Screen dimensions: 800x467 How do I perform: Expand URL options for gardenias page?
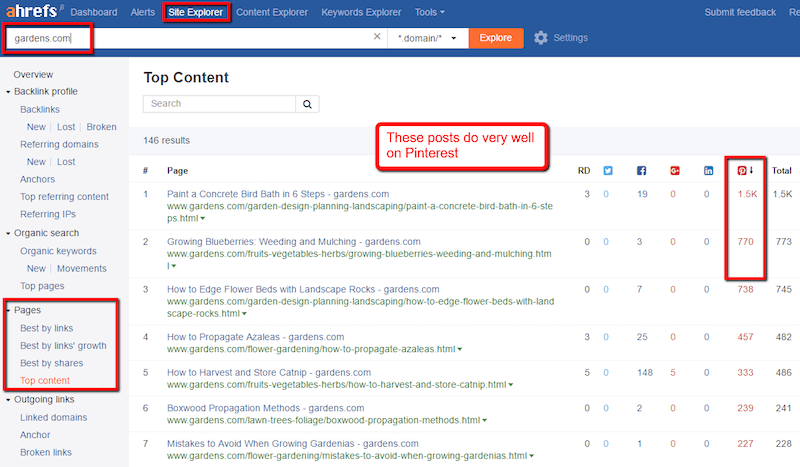point(531,456)
